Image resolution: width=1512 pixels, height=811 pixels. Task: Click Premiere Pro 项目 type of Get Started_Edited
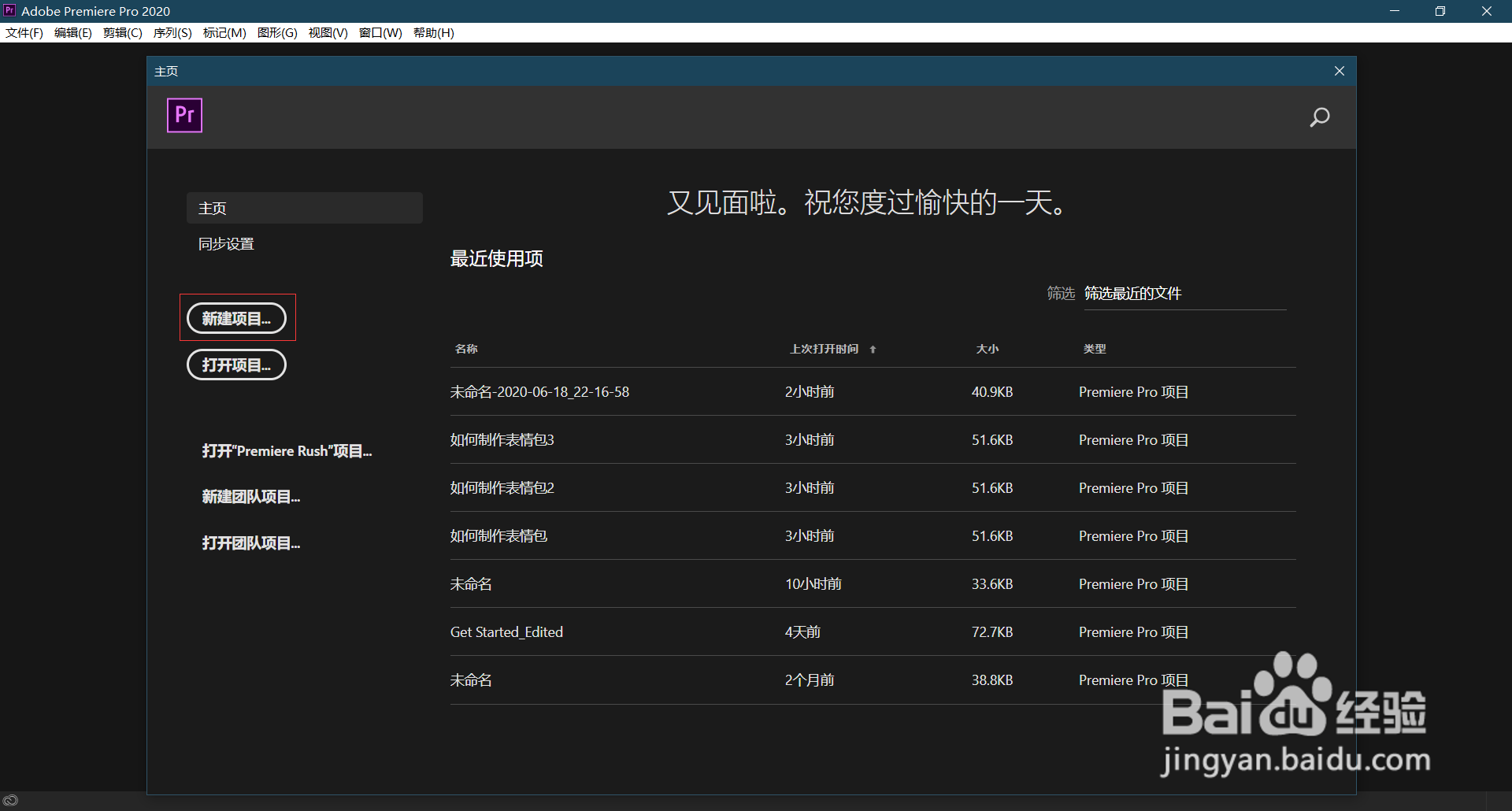(1133, 632)
